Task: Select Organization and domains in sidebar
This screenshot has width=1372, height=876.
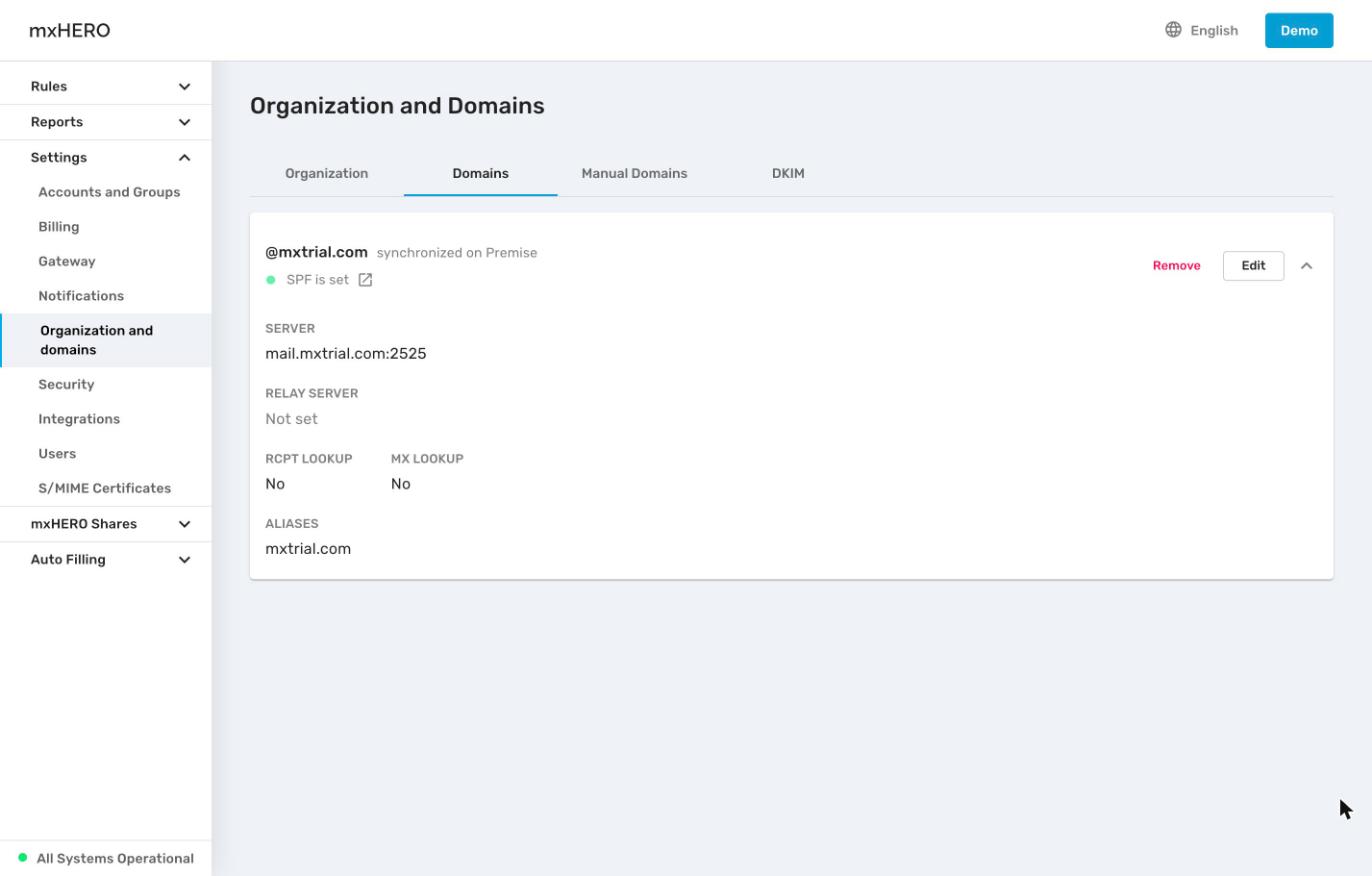Action: point(106,340)
